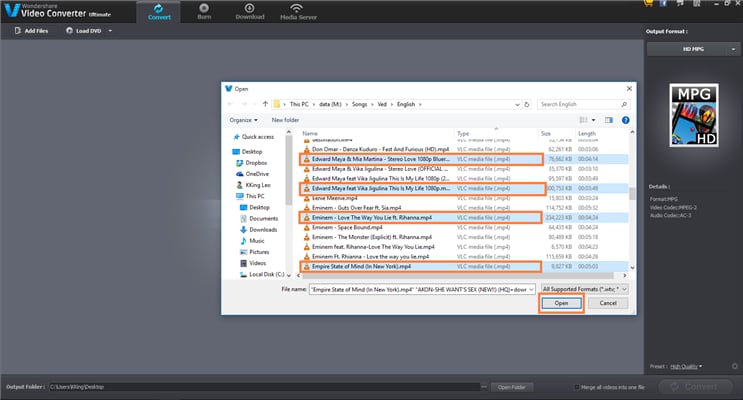Click the MPG HD format thumbnail
The height and width of the screenshot is (400, 743).
[694, 115]
